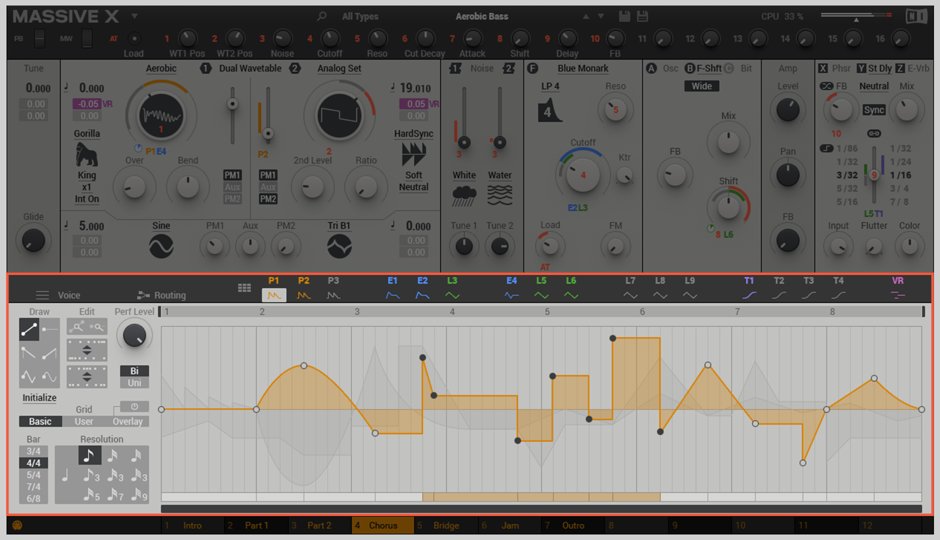Open the Aerobic wavetable selector

161,68
